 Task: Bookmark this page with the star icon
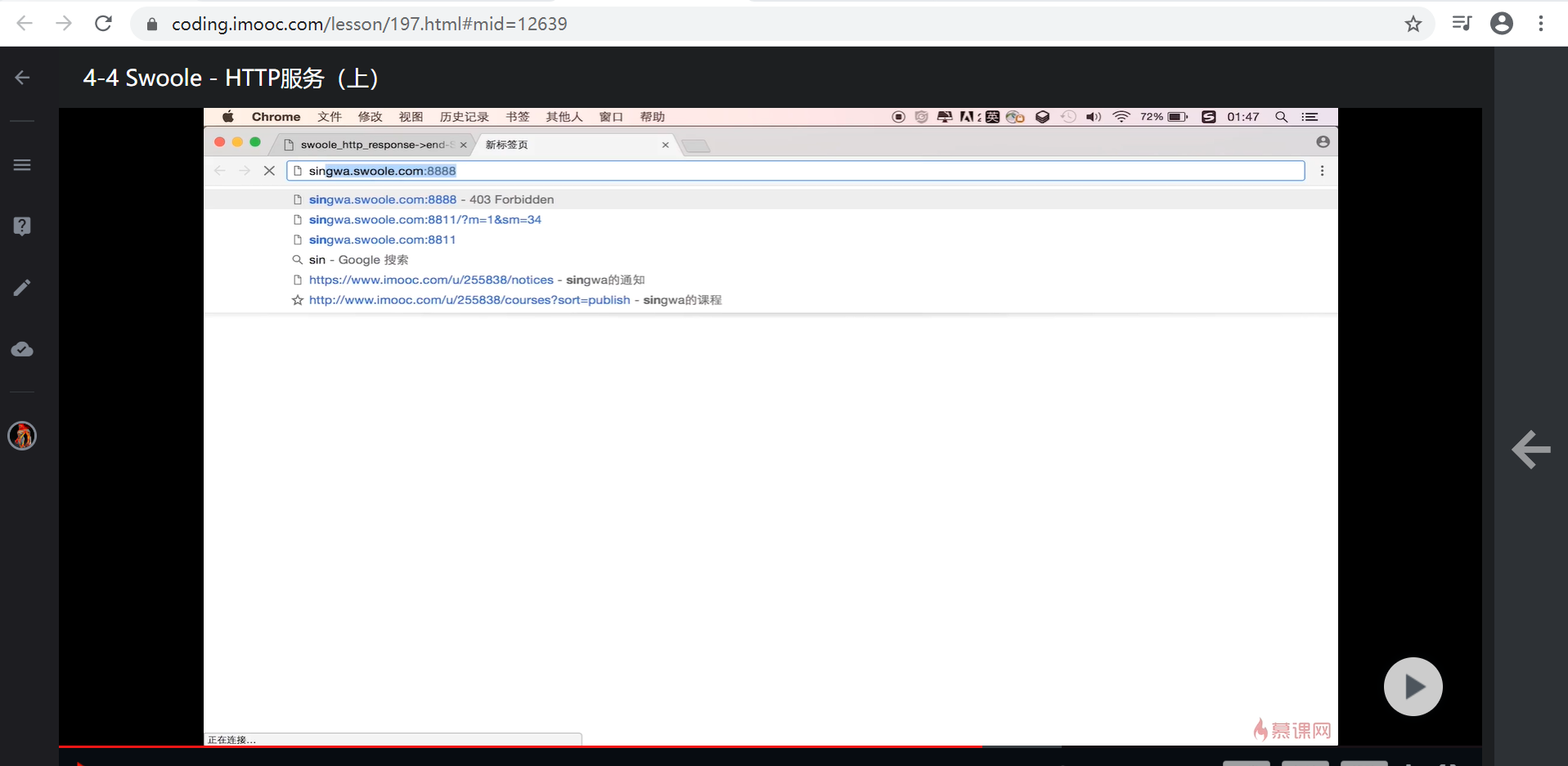[1413, 24]
